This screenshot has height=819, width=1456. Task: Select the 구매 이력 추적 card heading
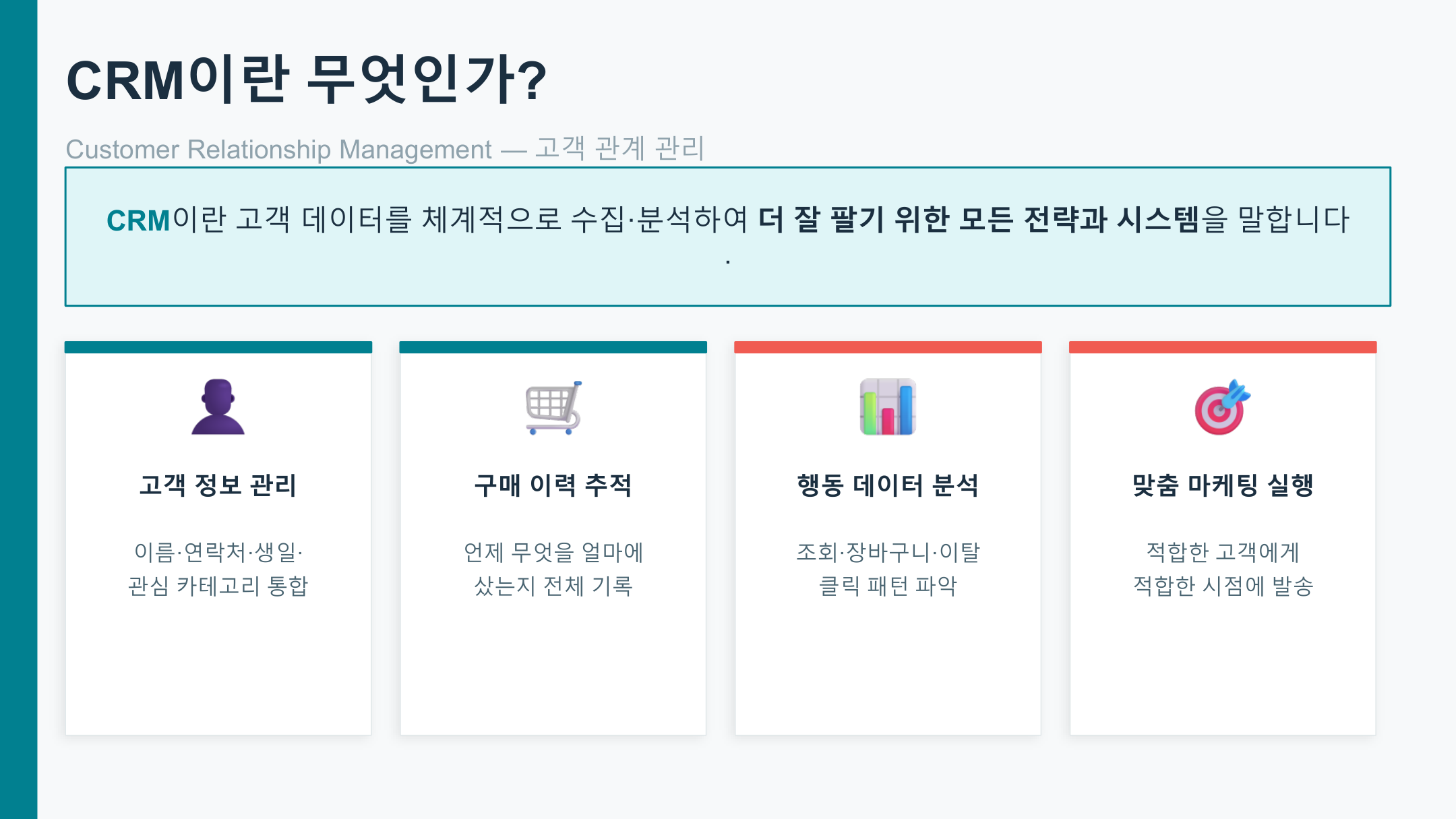553,485
